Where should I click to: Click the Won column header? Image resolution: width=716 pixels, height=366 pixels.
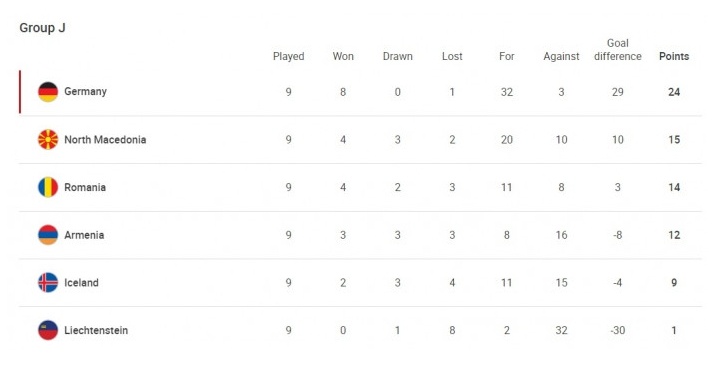pos(343,56)
